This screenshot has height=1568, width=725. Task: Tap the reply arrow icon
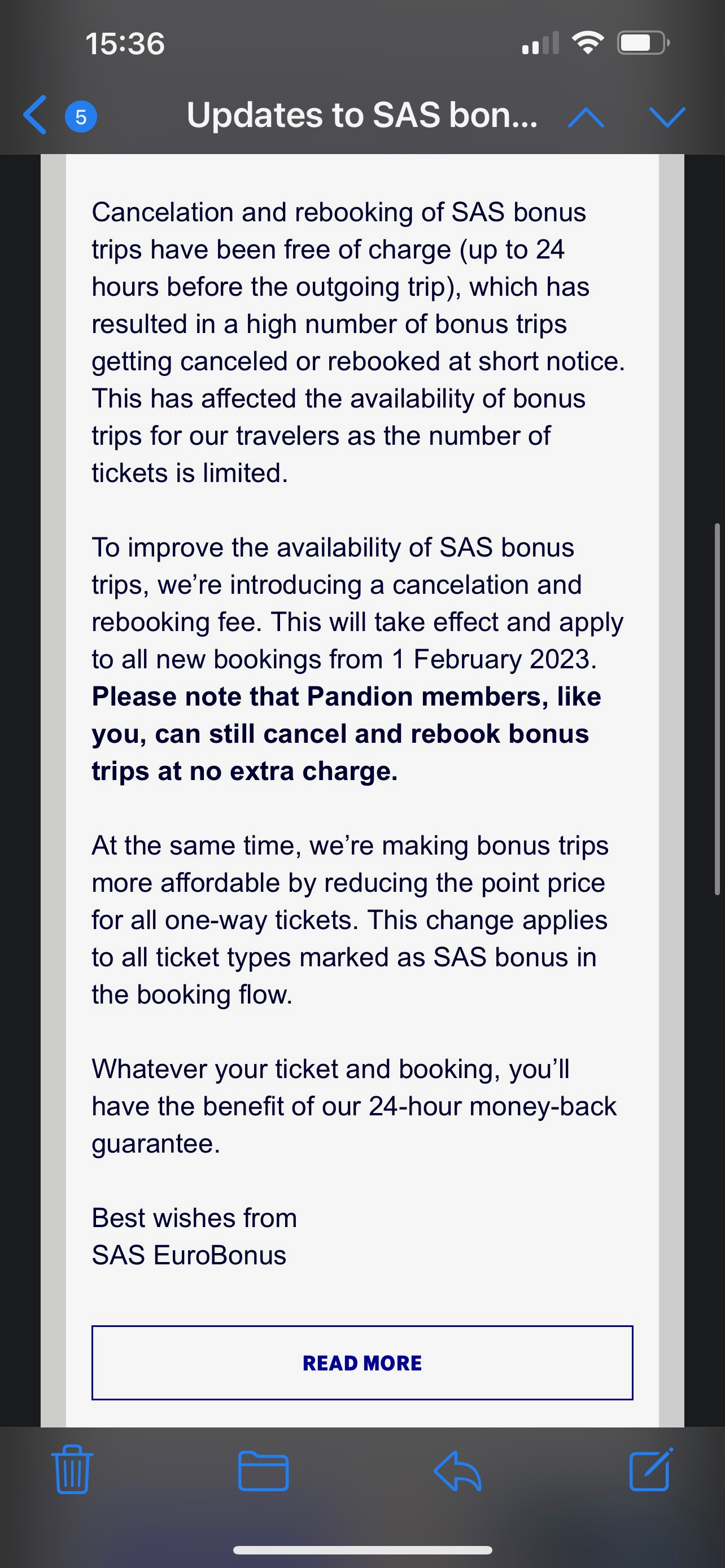(458, 1470)
